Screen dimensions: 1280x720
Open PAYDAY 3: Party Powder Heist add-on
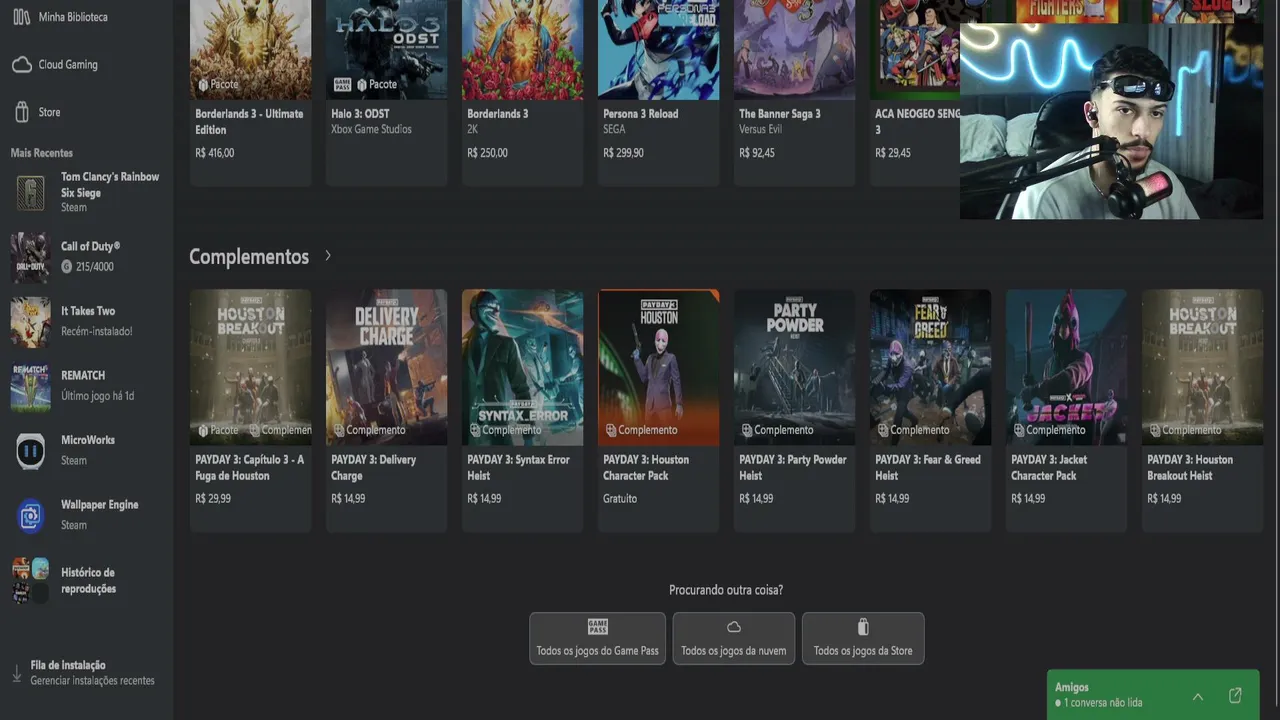[794, 410]
